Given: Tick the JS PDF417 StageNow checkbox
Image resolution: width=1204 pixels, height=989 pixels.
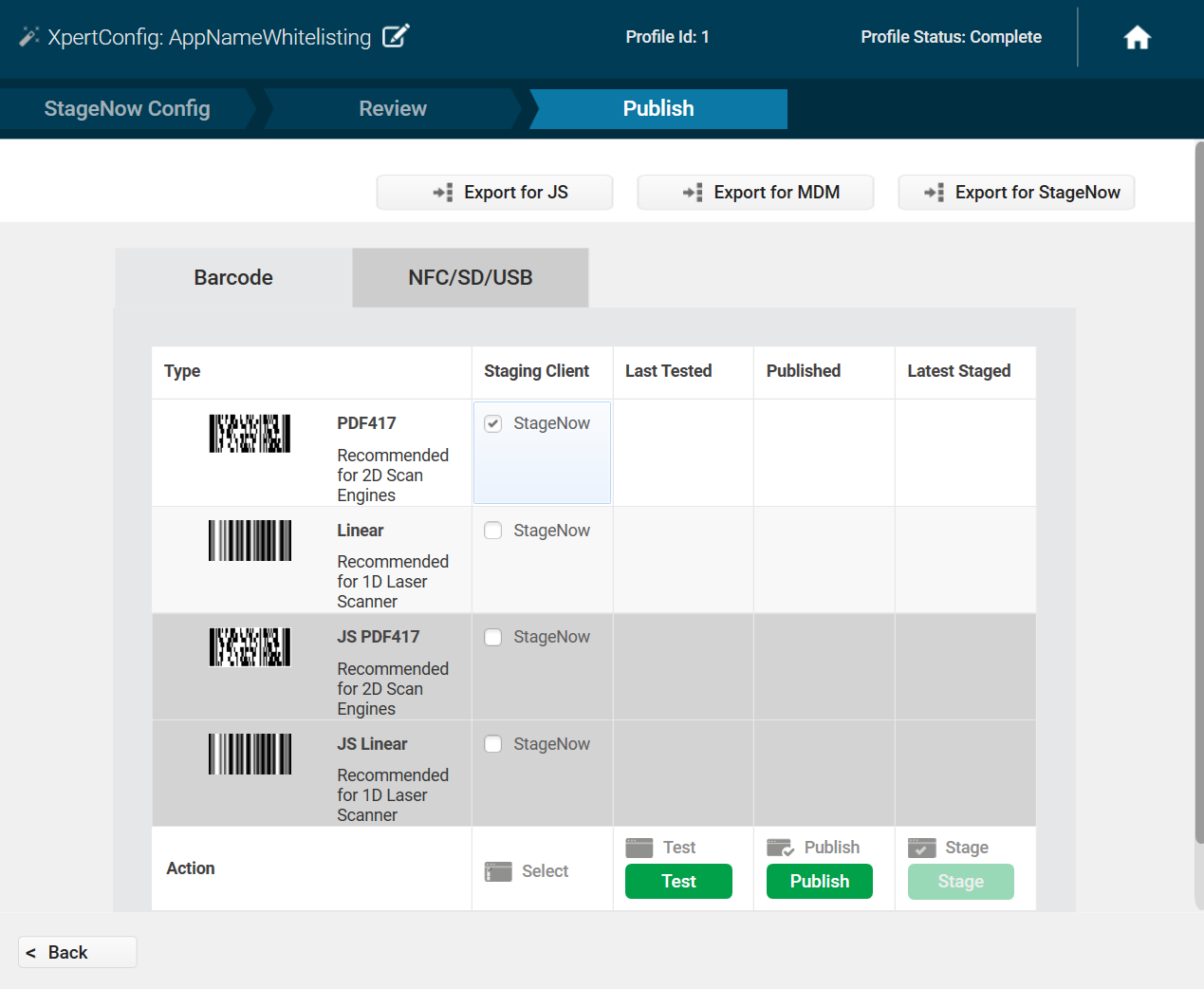Looking at the screenshot, I should (493, 637).
